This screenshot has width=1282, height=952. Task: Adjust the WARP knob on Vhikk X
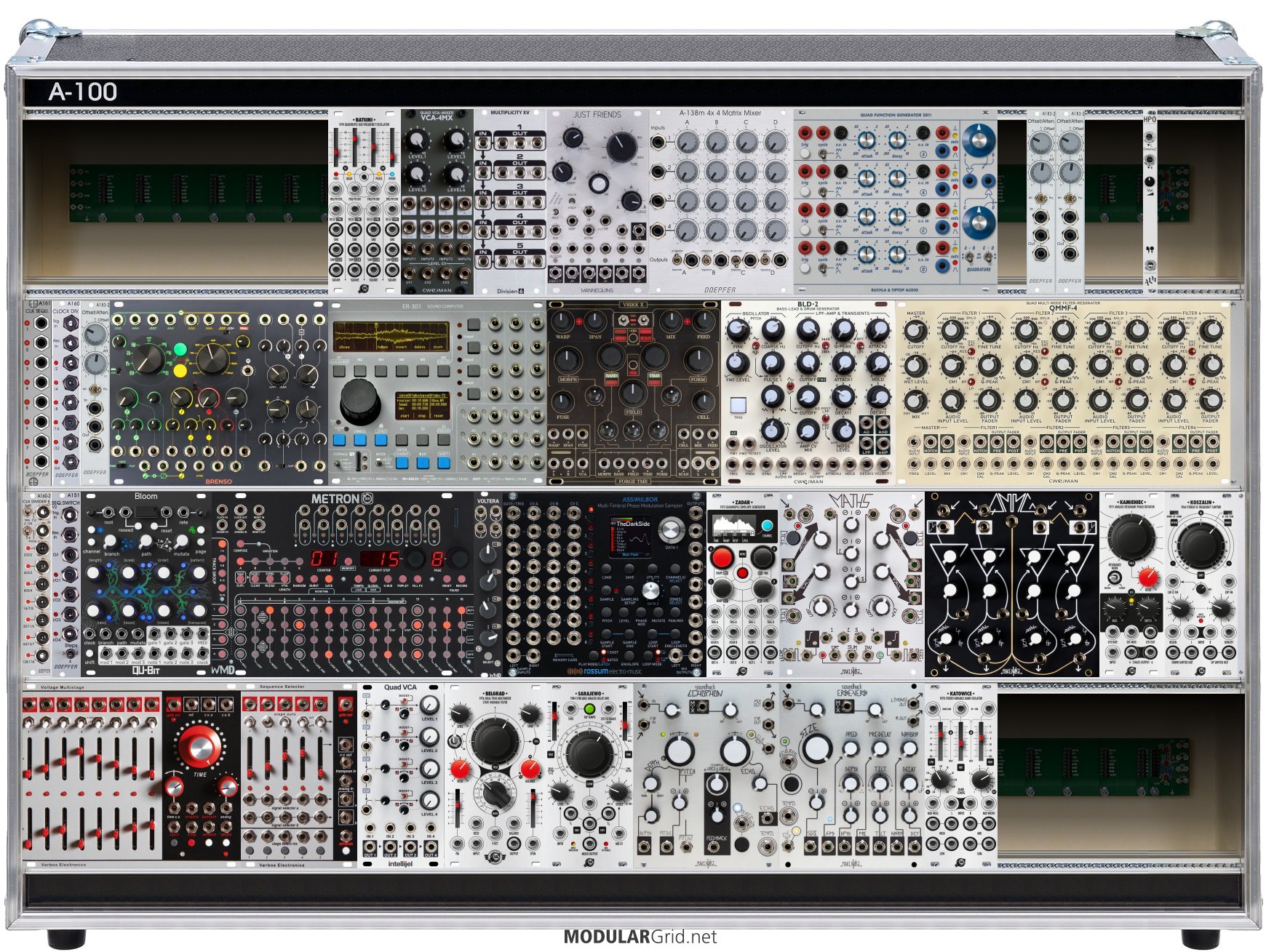click(564, 321)
